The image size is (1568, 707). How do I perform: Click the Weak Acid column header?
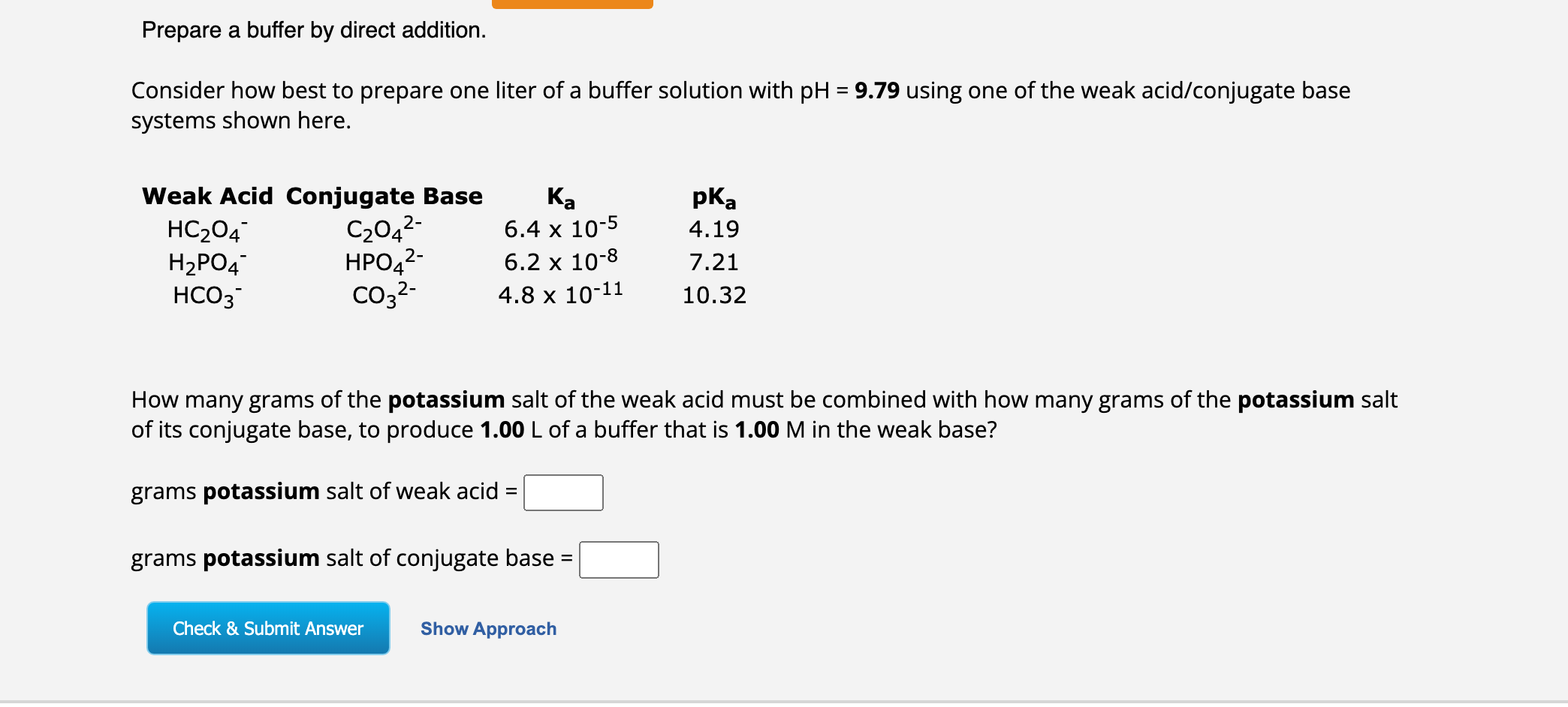coord(208,195)
